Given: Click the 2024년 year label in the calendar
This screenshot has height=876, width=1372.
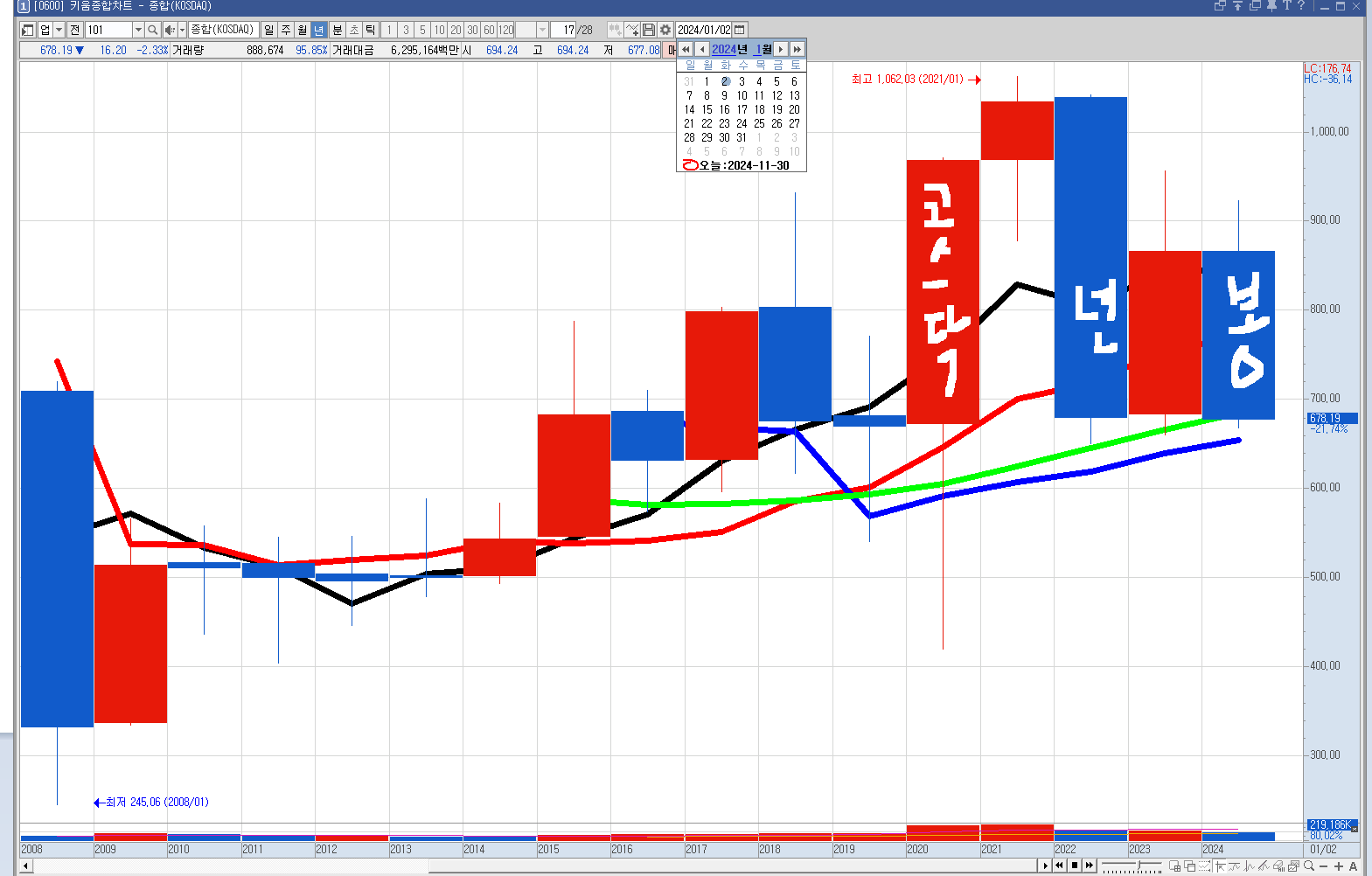Looking at the screenshot, I should click(729, 49).
